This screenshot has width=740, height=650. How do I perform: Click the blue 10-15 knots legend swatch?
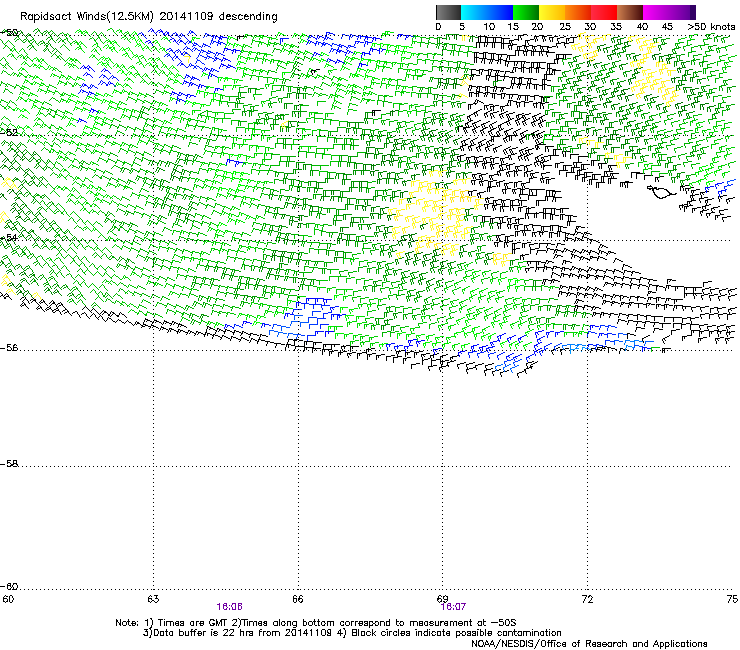coord(500,12)
